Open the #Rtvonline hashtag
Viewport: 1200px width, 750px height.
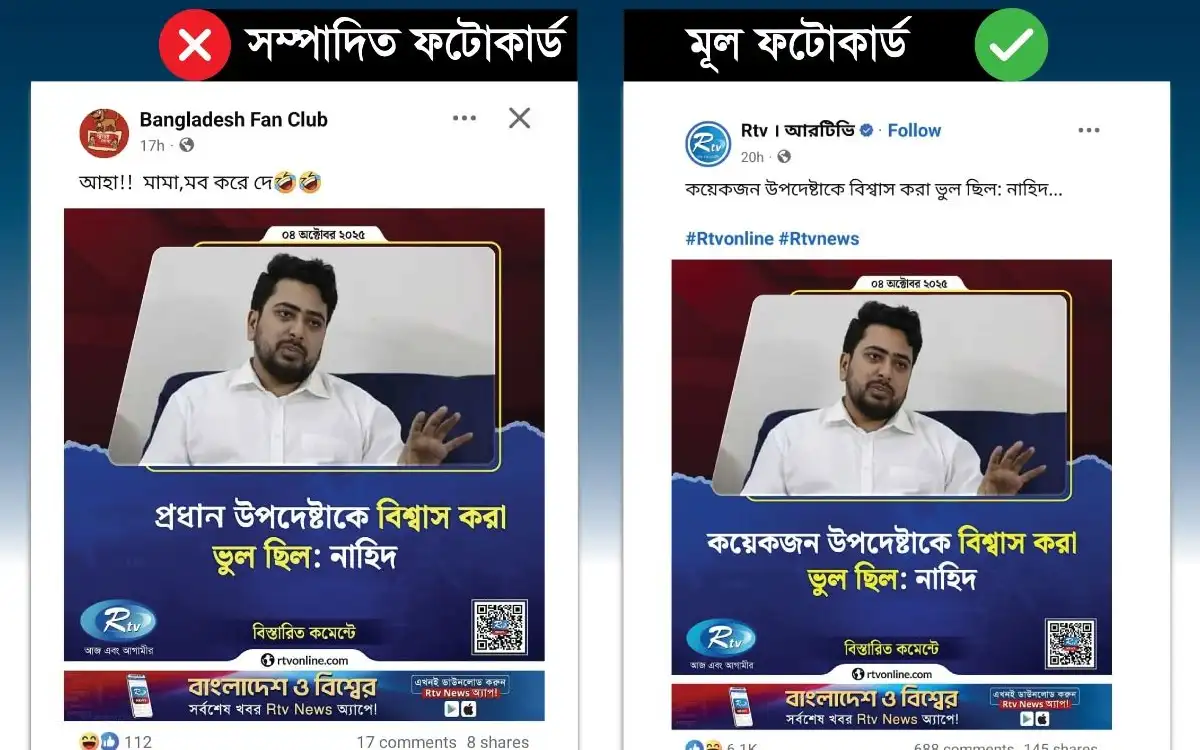pyautogui.click(x=729, y=238)
